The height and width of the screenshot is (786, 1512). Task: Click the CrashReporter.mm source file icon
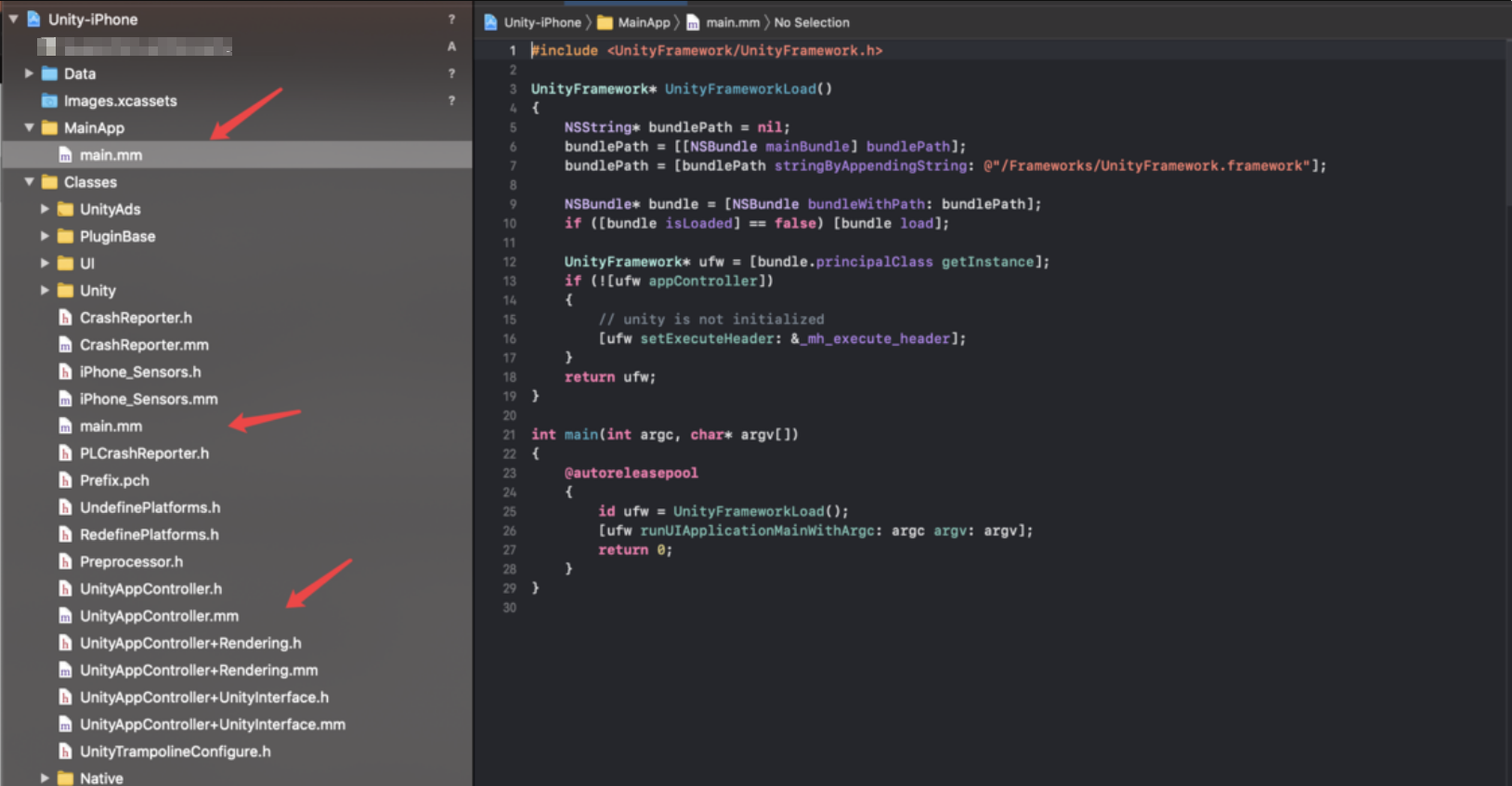click(x=65, y=345)
